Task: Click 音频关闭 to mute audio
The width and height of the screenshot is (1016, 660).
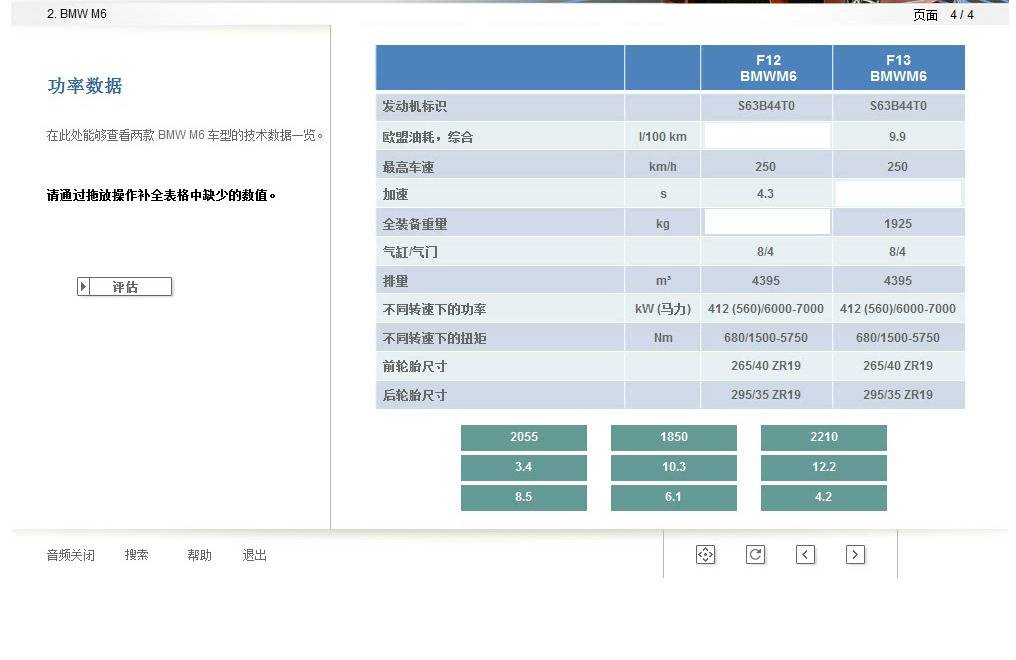Action: click(x=71, y=555)
